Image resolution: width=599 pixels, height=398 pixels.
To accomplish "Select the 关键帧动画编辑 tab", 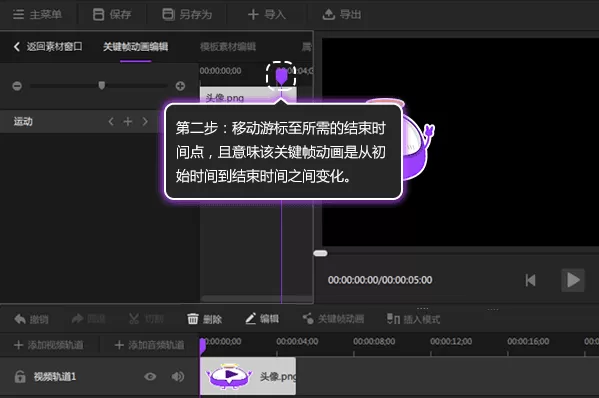I will tap(136, 47).
